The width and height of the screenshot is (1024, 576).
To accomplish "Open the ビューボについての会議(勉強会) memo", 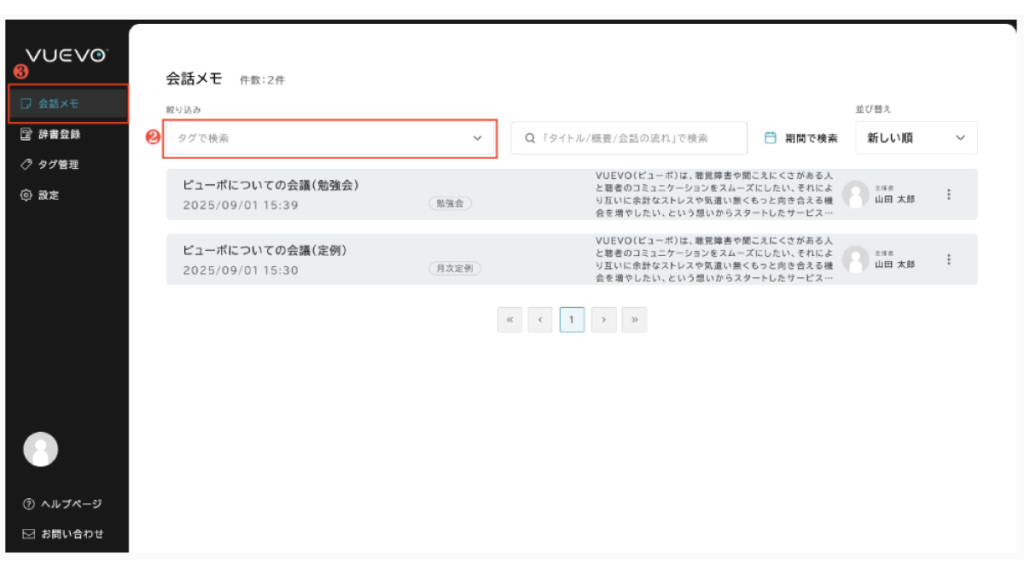I will click(x=270, y=186).
